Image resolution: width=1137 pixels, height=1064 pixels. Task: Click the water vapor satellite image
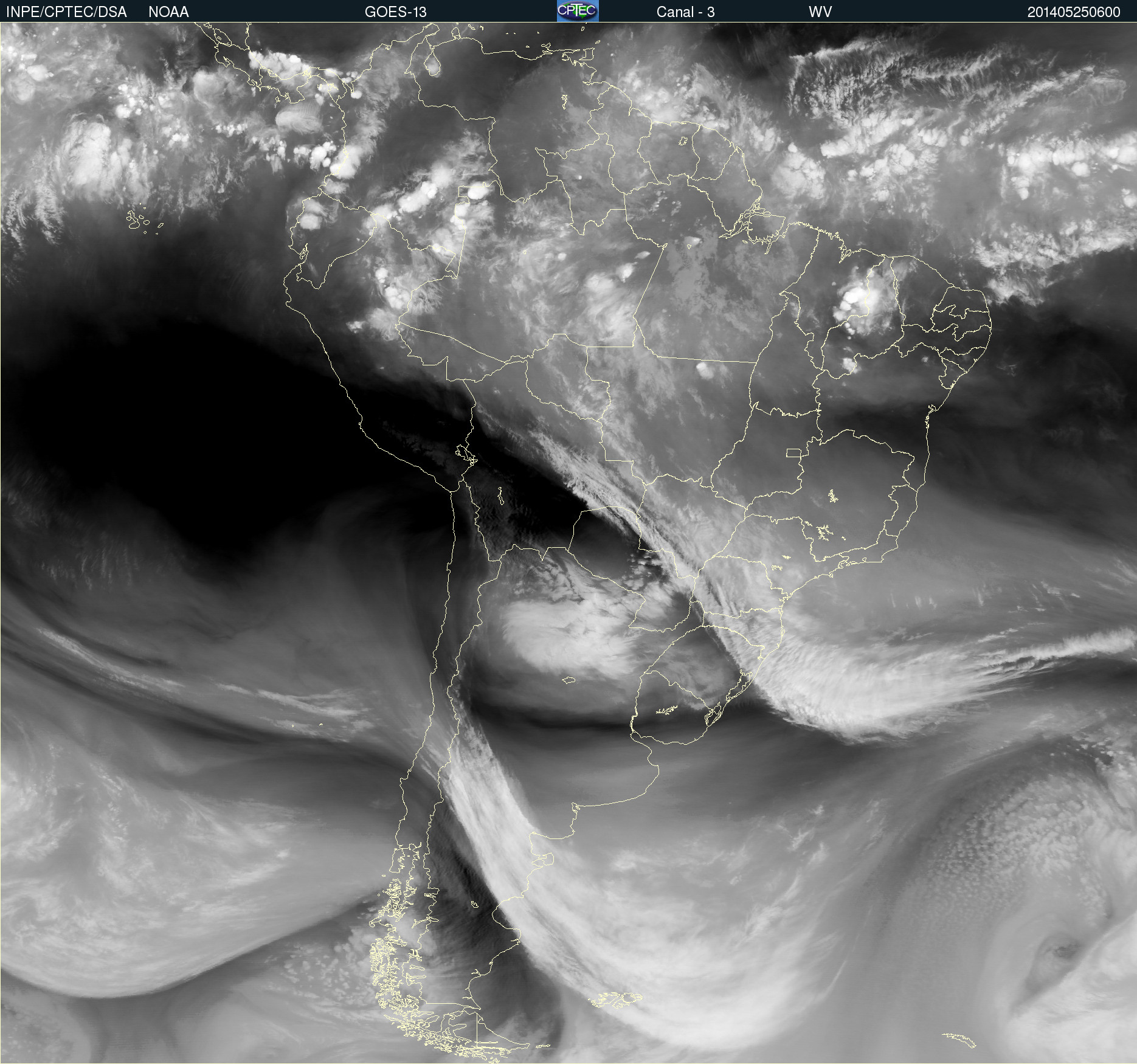tap(568, 543)
